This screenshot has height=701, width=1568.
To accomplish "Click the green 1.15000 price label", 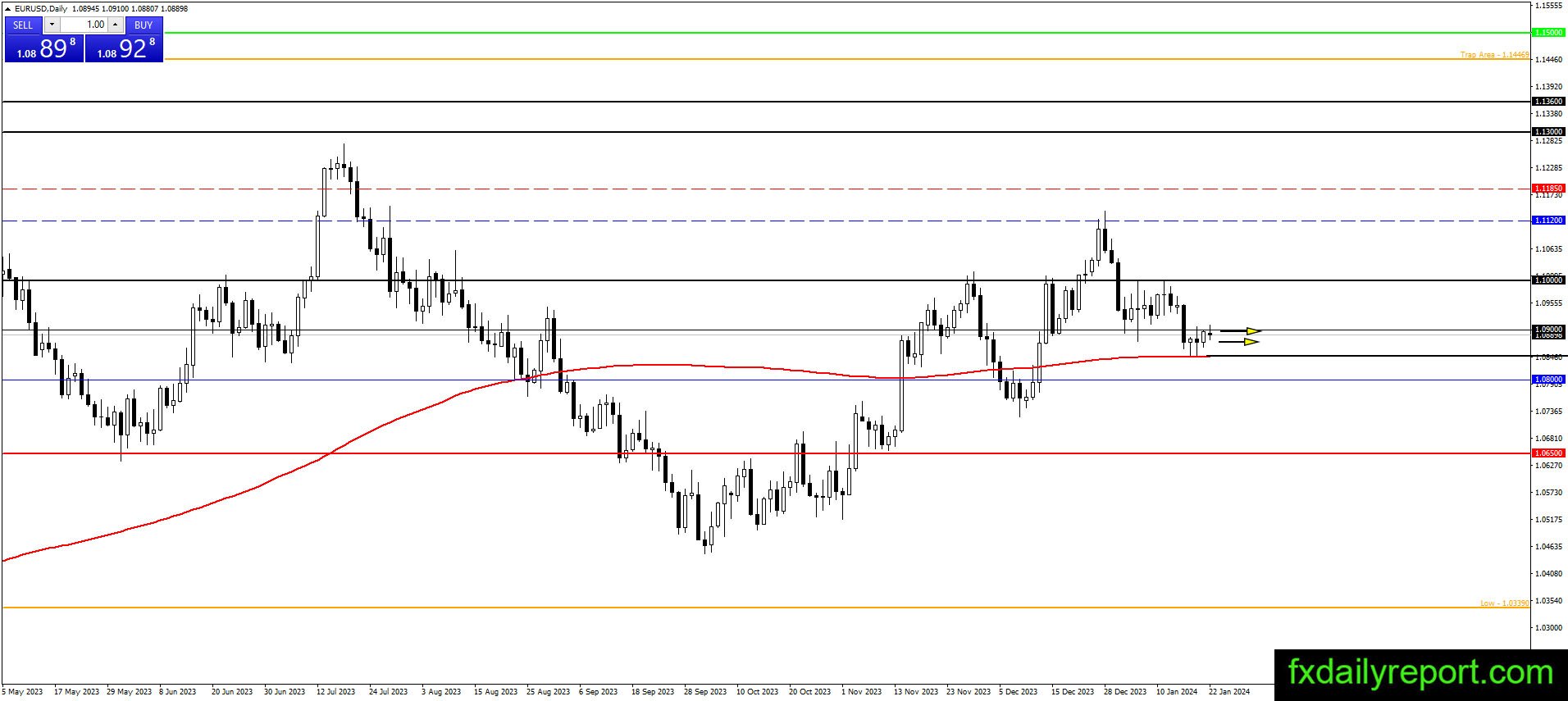I will pos(1548,33).
